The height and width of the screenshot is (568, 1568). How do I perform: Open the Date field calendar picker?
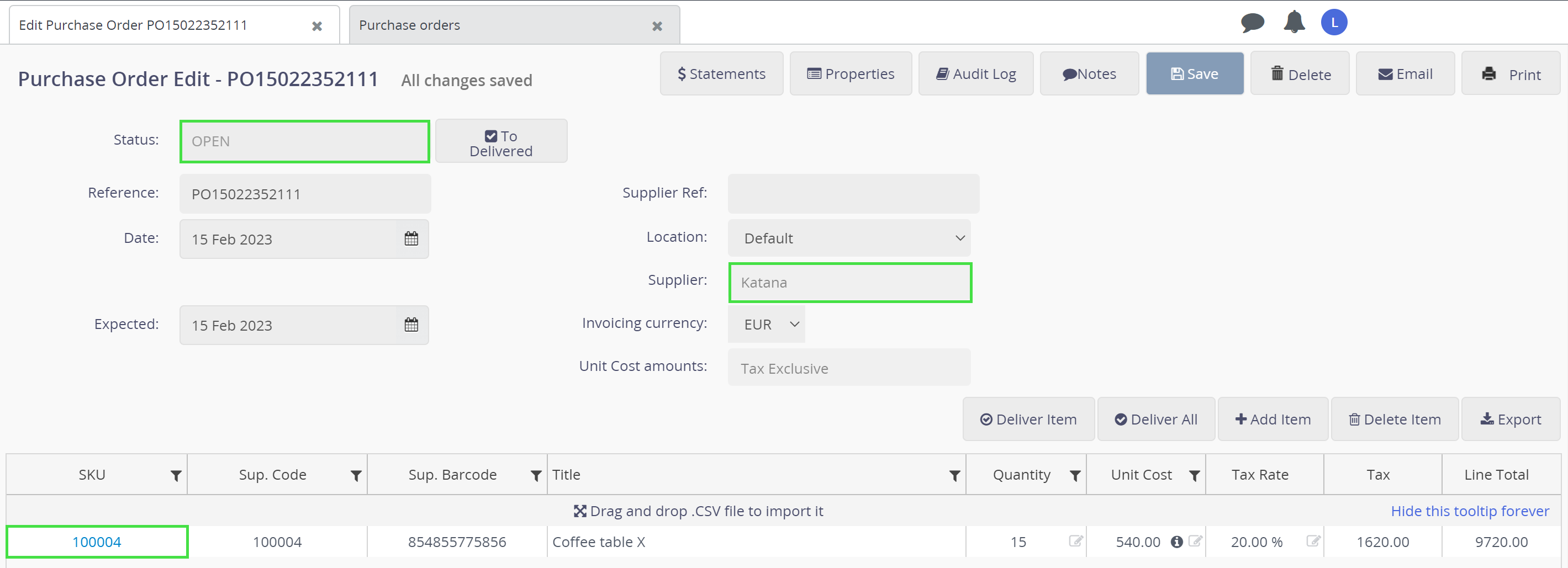[411, 239]
